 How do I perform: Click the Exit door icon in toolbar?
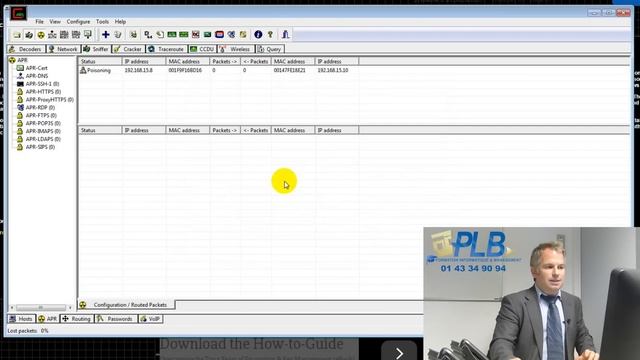click(x=286, y=35)
